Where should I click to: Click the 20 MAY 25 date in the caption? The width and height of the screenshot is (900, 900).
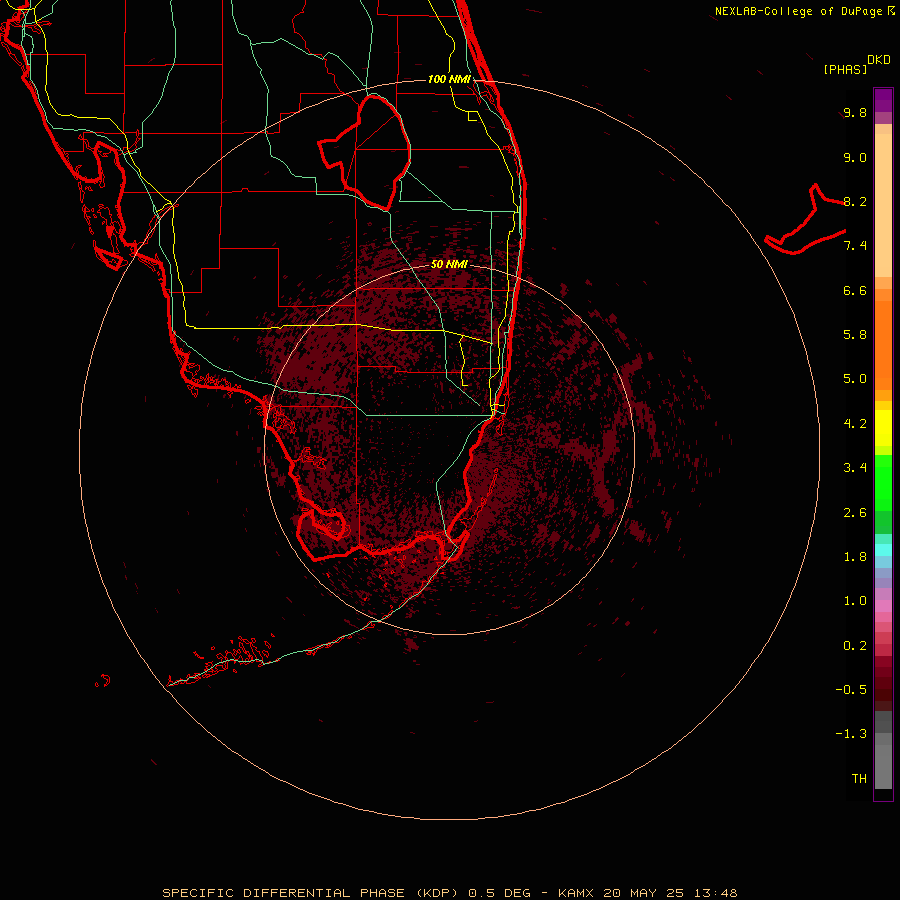point(643,893)
